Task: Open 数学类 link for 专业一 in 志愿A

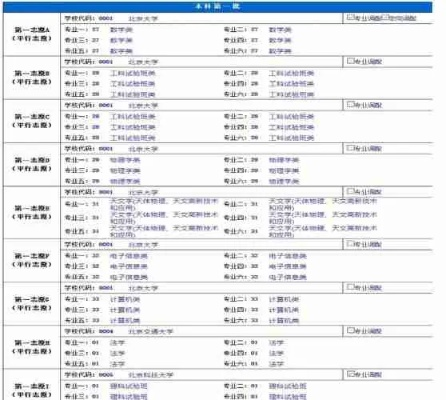Action: [121, 30]
